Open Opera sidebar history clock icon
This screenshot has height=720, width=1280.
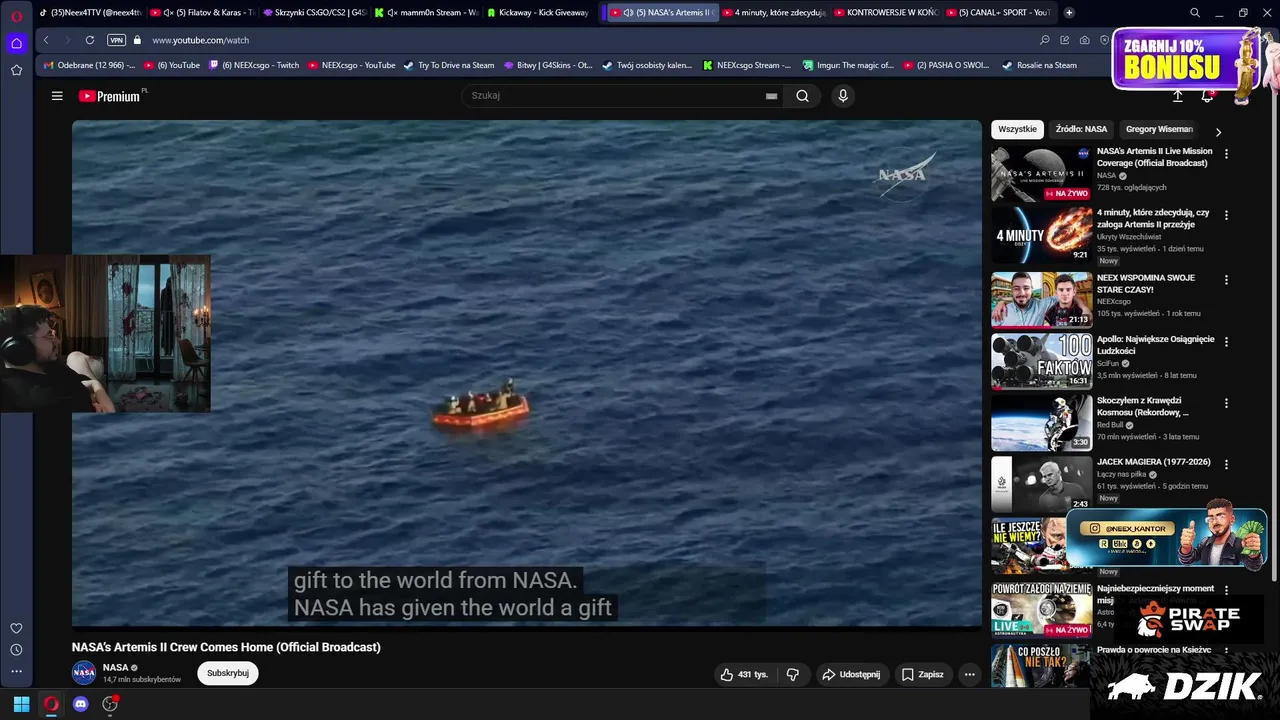[16, 650]
